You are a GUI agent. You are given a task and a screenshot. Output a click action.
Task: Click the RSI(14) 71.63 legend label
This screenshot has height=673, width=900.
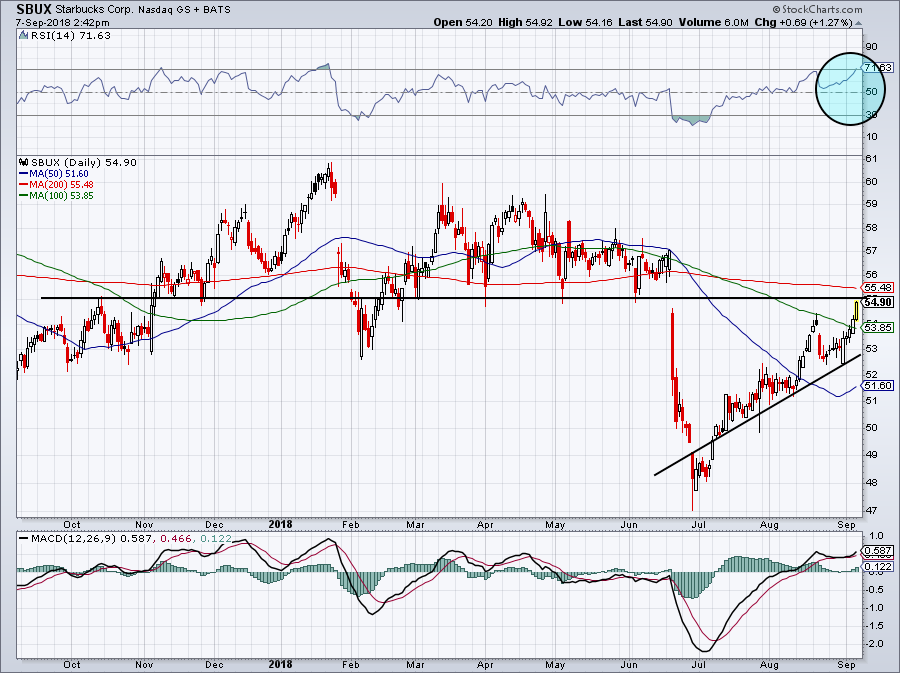(70, 36)
